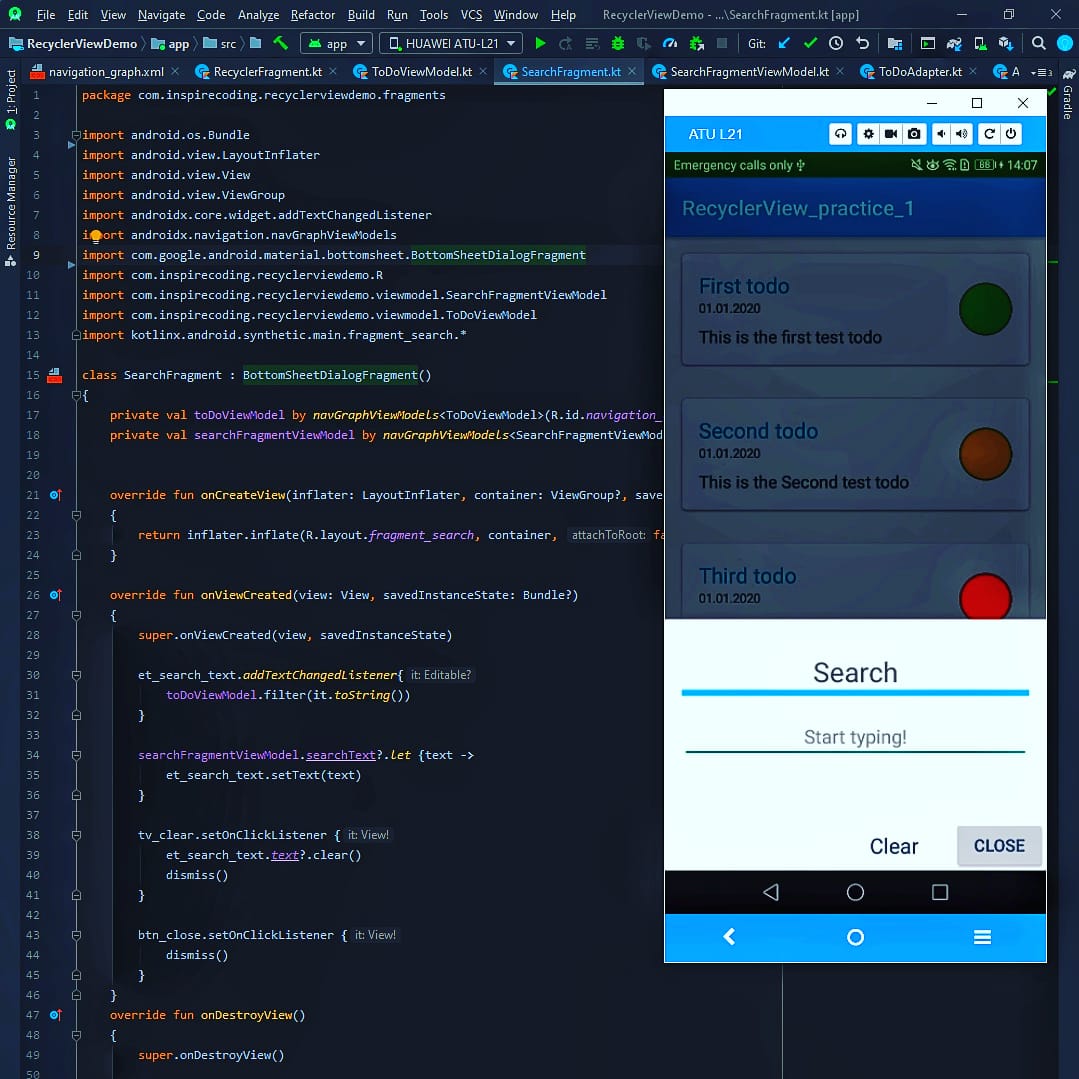
Task: Click the device volume up icon
Action: click(961, 133)
